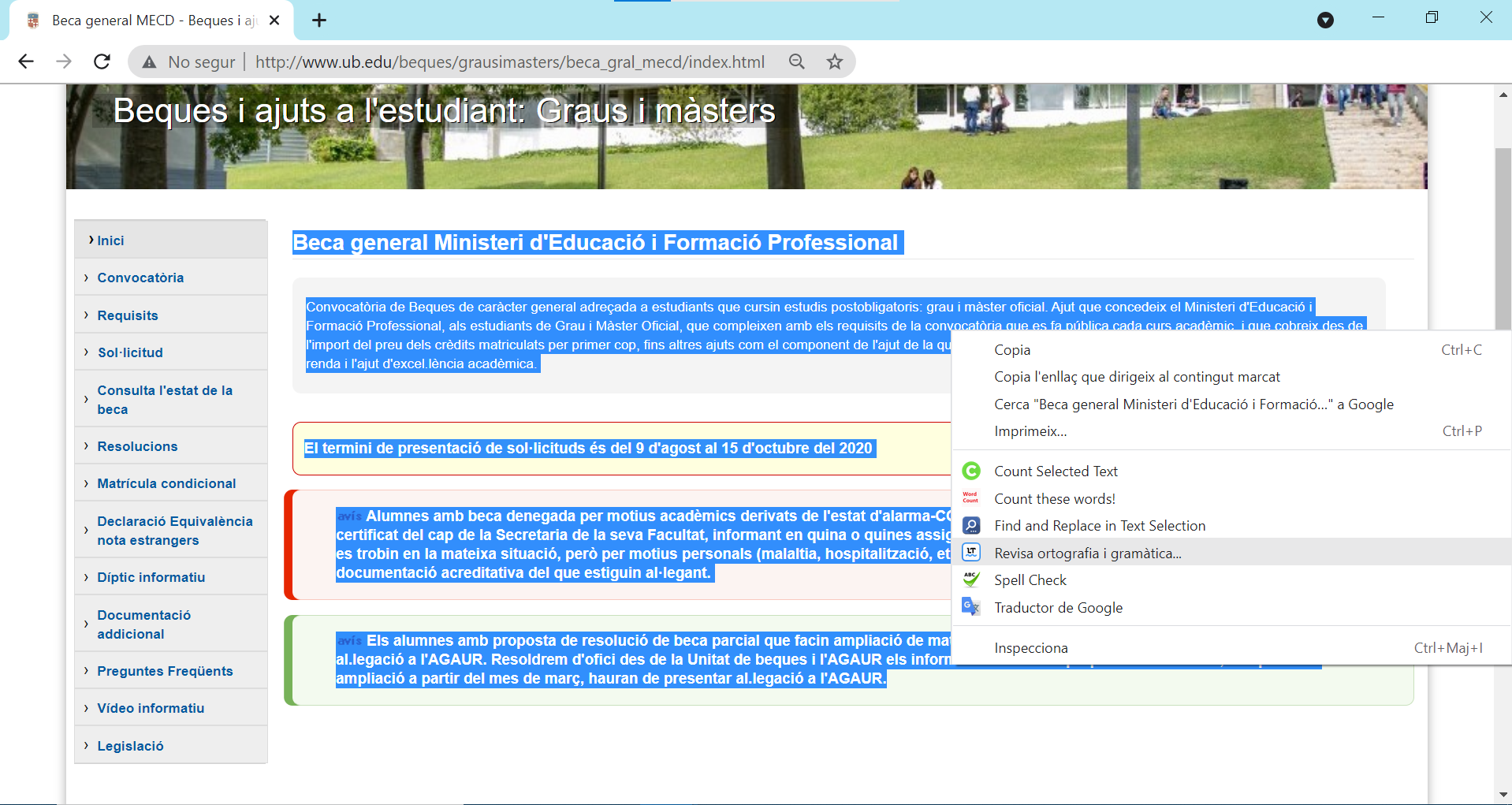Choose Find and Replace in Text Selection
This screenshot has width=1512, height=805.
(x=1099, y=526)
